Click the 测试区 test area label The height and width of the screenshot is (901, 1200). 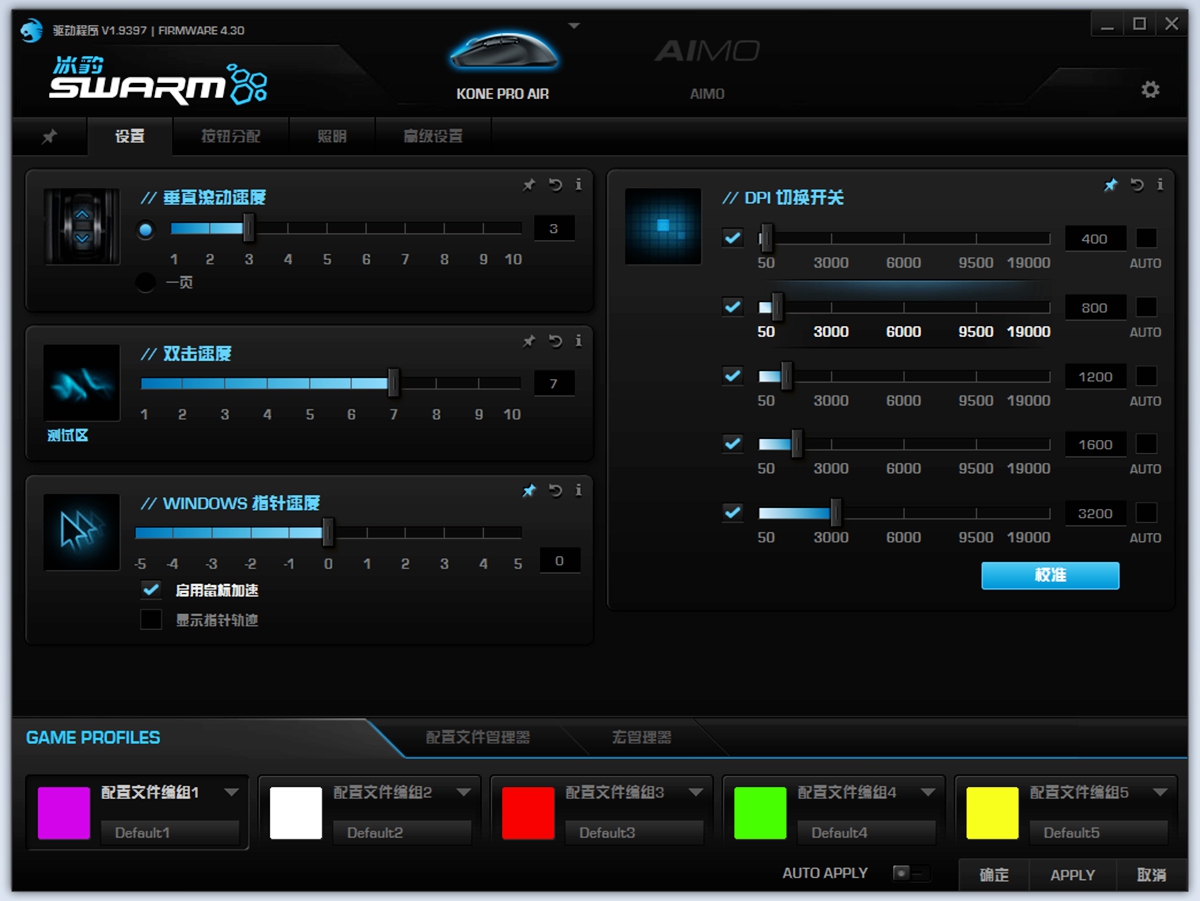coord(67,435)
